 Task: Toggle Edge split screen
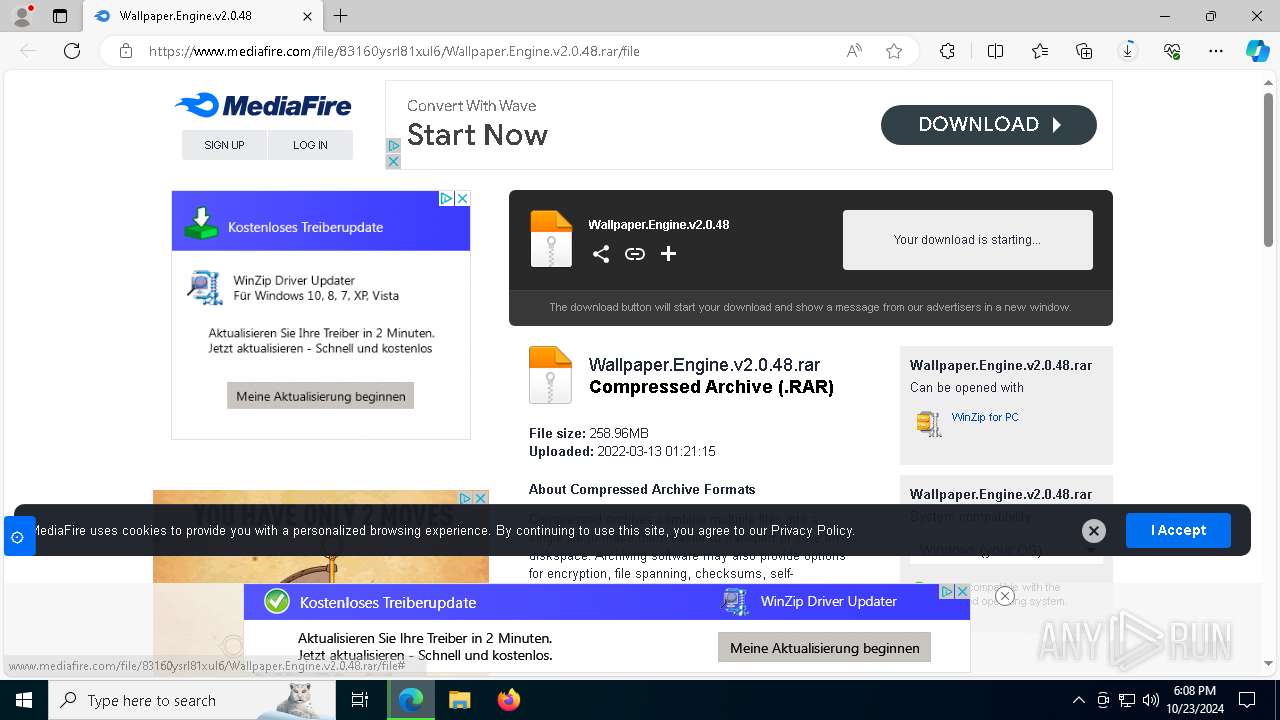coord(995,51)
